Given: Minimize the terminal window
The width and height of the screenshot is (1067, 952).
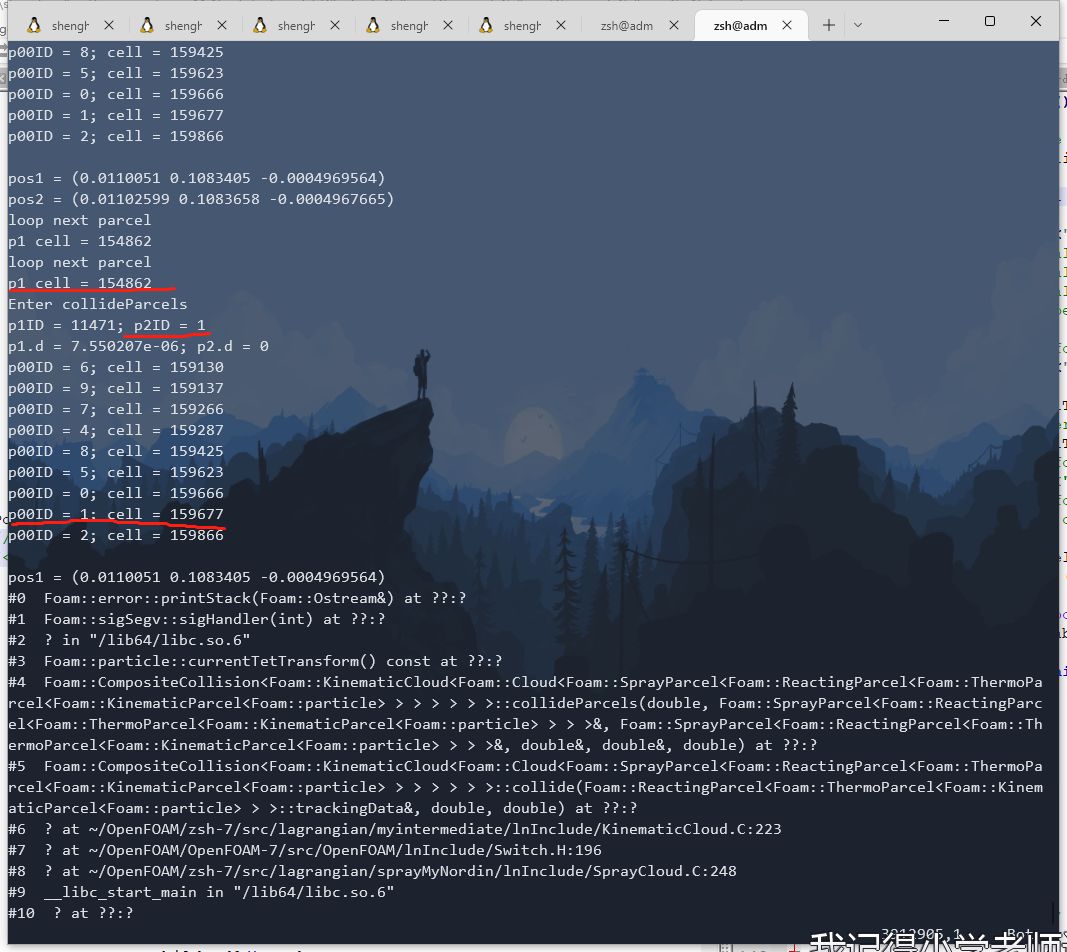Looking at the screenshot, I should (944, 21).
